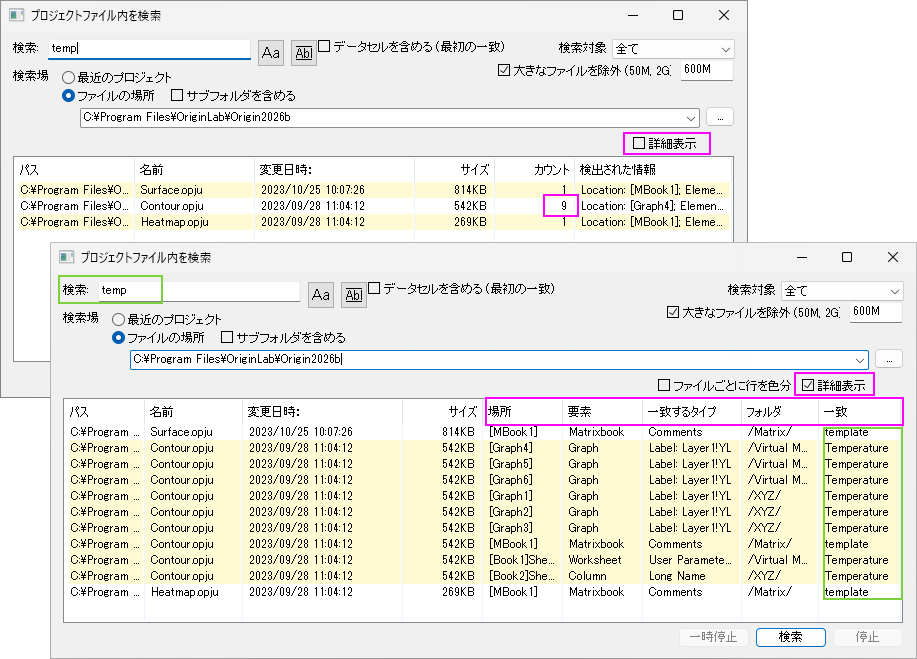
Task: Enable データセルを含める checkbox in front window
Action: pyautogui.click(x=374, y=288)
